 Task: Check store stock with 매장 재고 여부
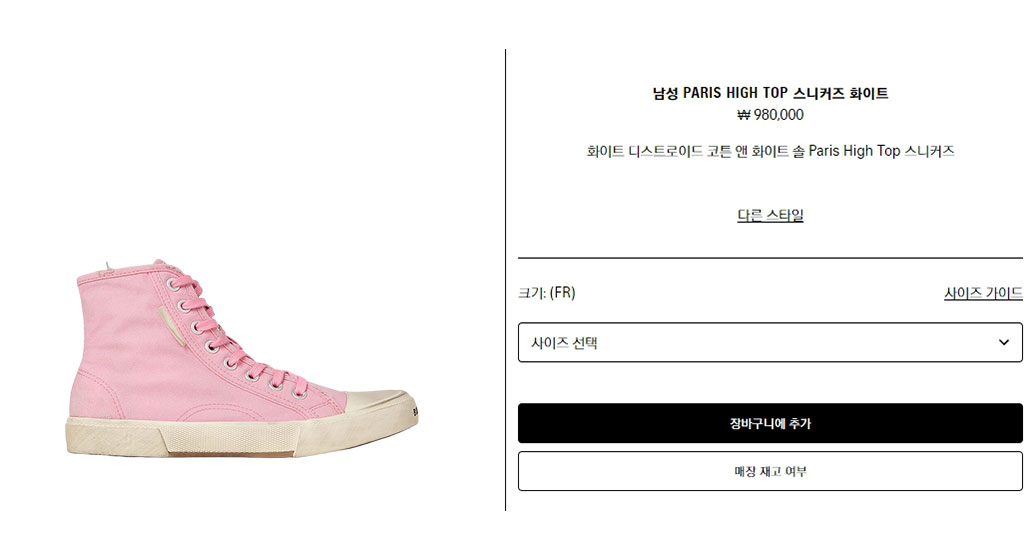pos(770,471)
